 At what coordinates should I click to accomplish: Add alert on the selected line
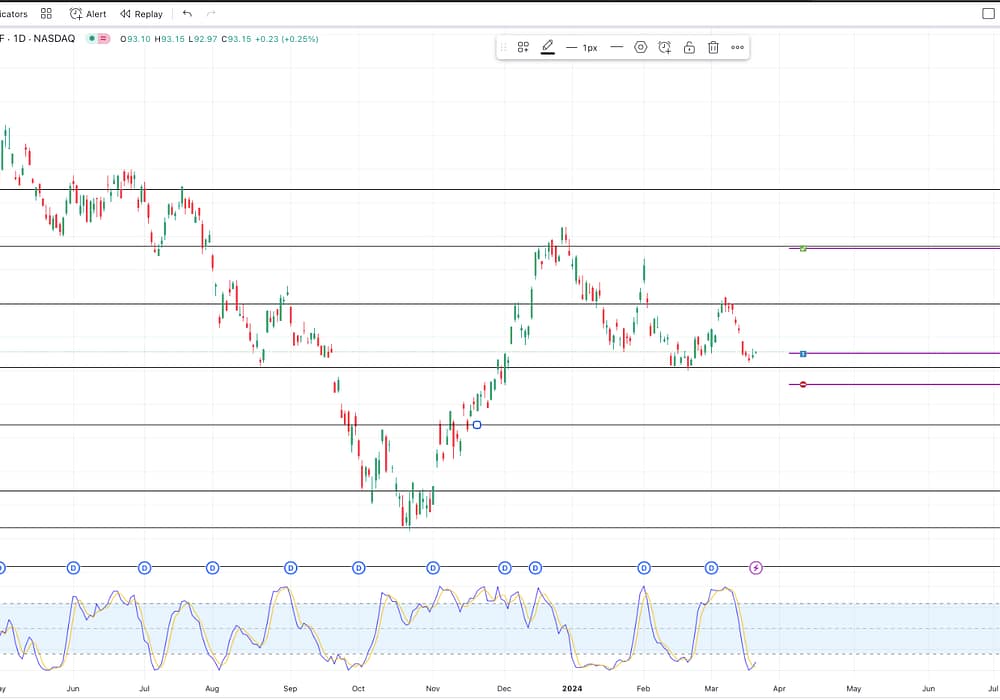point(665,47)
